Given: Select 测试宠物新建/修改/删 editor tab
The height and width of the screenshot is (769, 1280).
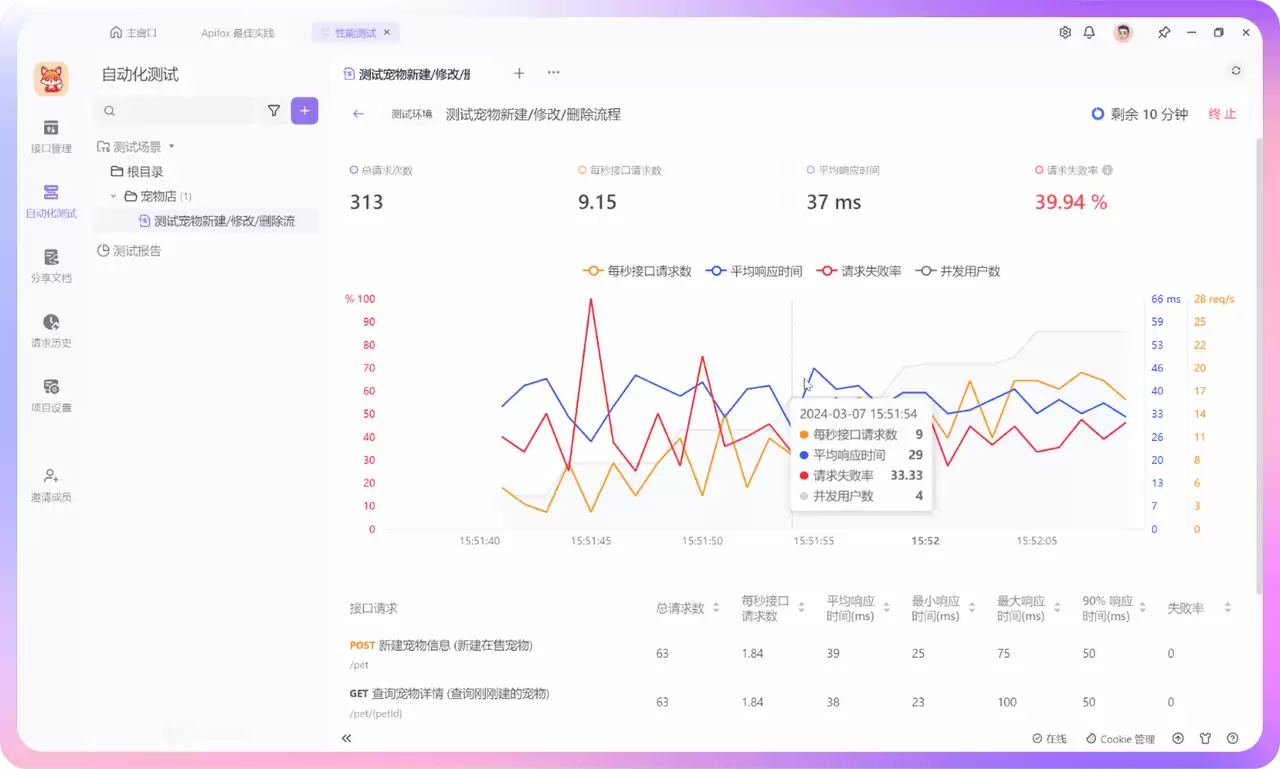Looking at the screenshot, I should [x=407, y=73].
